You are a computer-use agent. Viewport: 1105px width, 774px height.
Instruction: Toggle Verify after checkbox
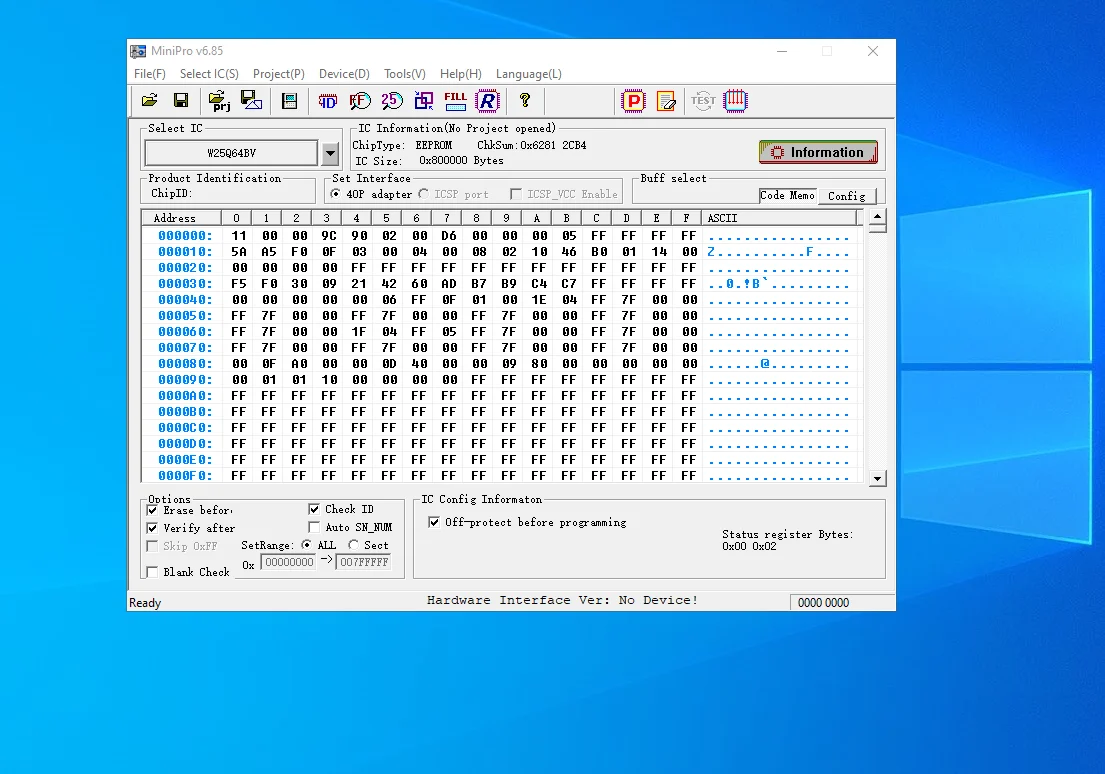click(x=152, y=528)
